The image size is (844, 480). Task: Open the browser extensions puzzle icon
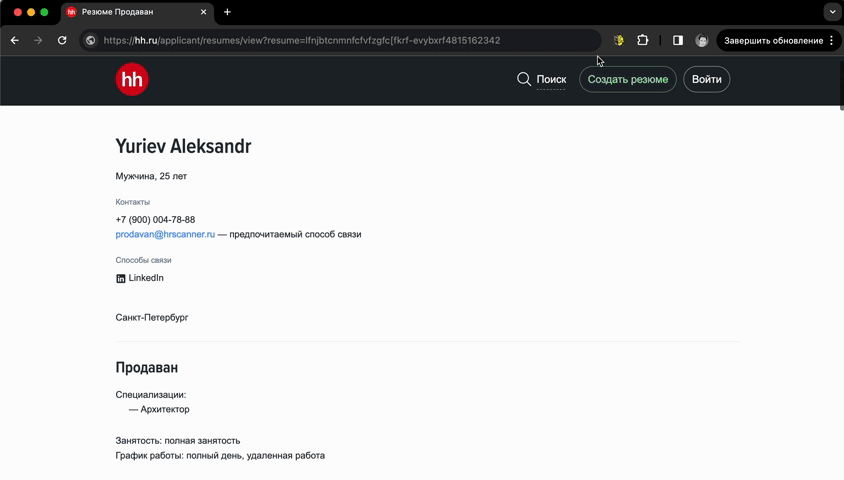point(643,41)
